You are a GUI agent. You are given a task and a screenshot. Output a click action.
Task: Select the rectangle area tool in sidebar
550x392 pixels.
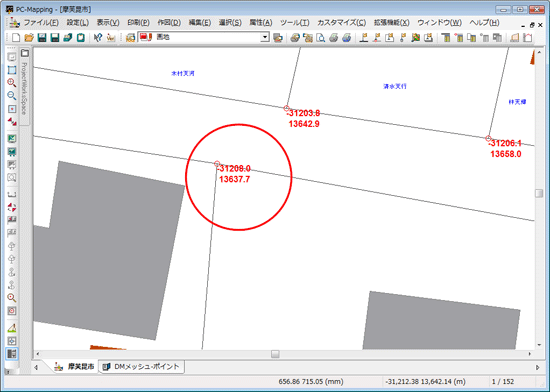(12, 70)
